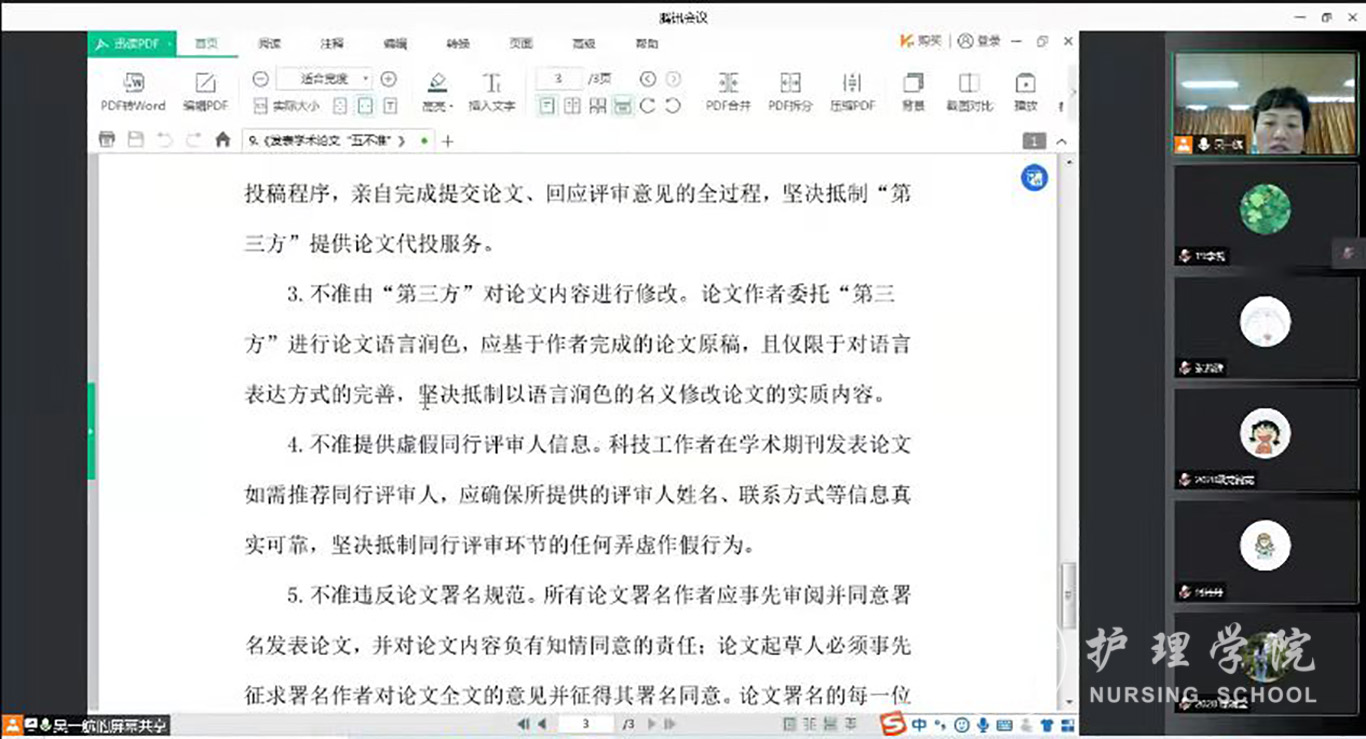Screen dimensions: 1366x739
Task: Open the 转换 ribbon tab
Action: point(458,43)
